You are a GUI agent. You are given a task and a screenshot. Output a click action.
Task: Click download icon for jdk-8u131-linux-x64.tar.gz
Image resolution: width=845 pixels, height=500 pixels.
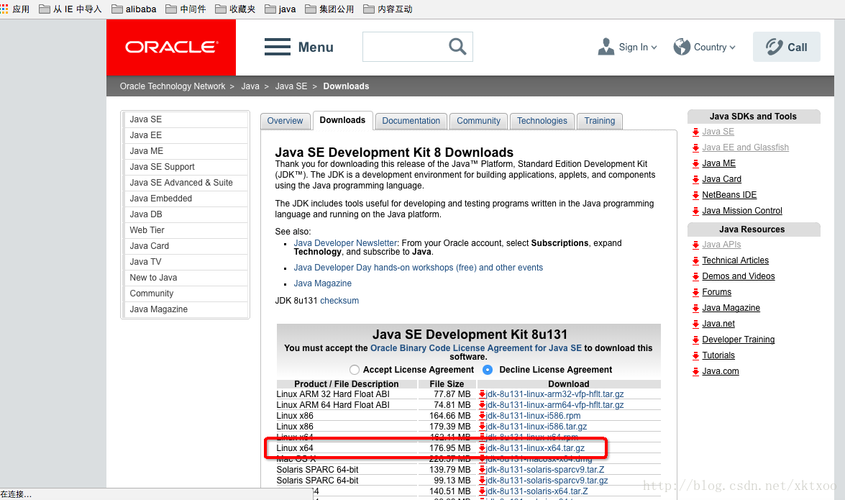click(482, 448)
